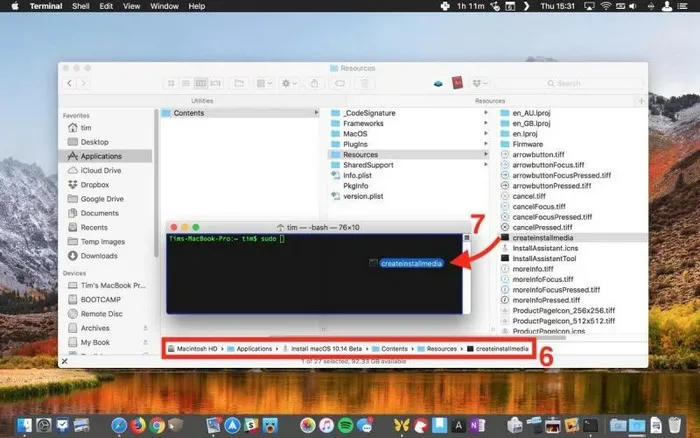Viewport: 700px width, 438px height.
Task: Switch Finder to gallery view
Action: tap(216, 83)
